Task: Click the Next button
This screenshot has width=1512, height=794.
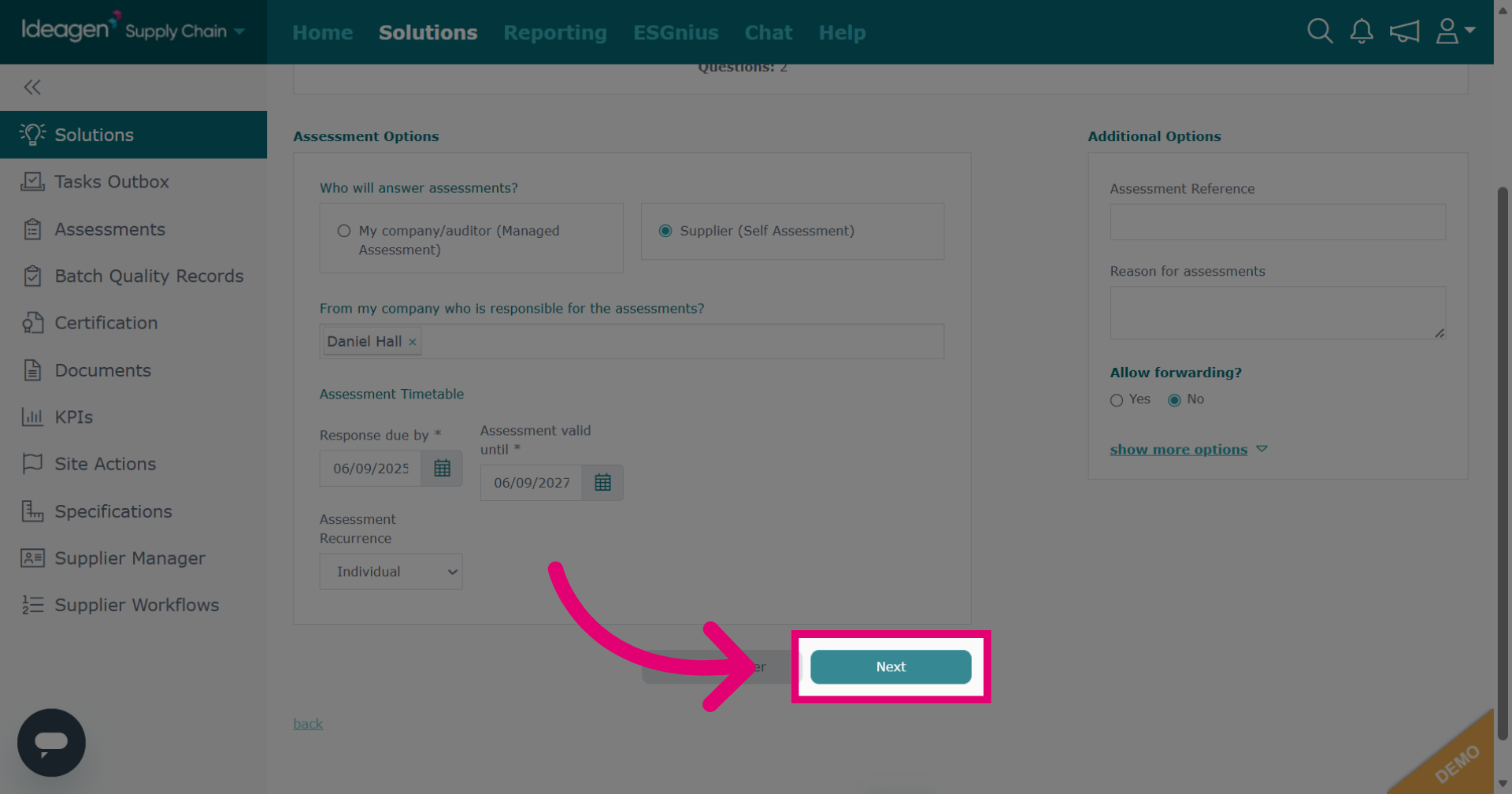Action: 891,667
